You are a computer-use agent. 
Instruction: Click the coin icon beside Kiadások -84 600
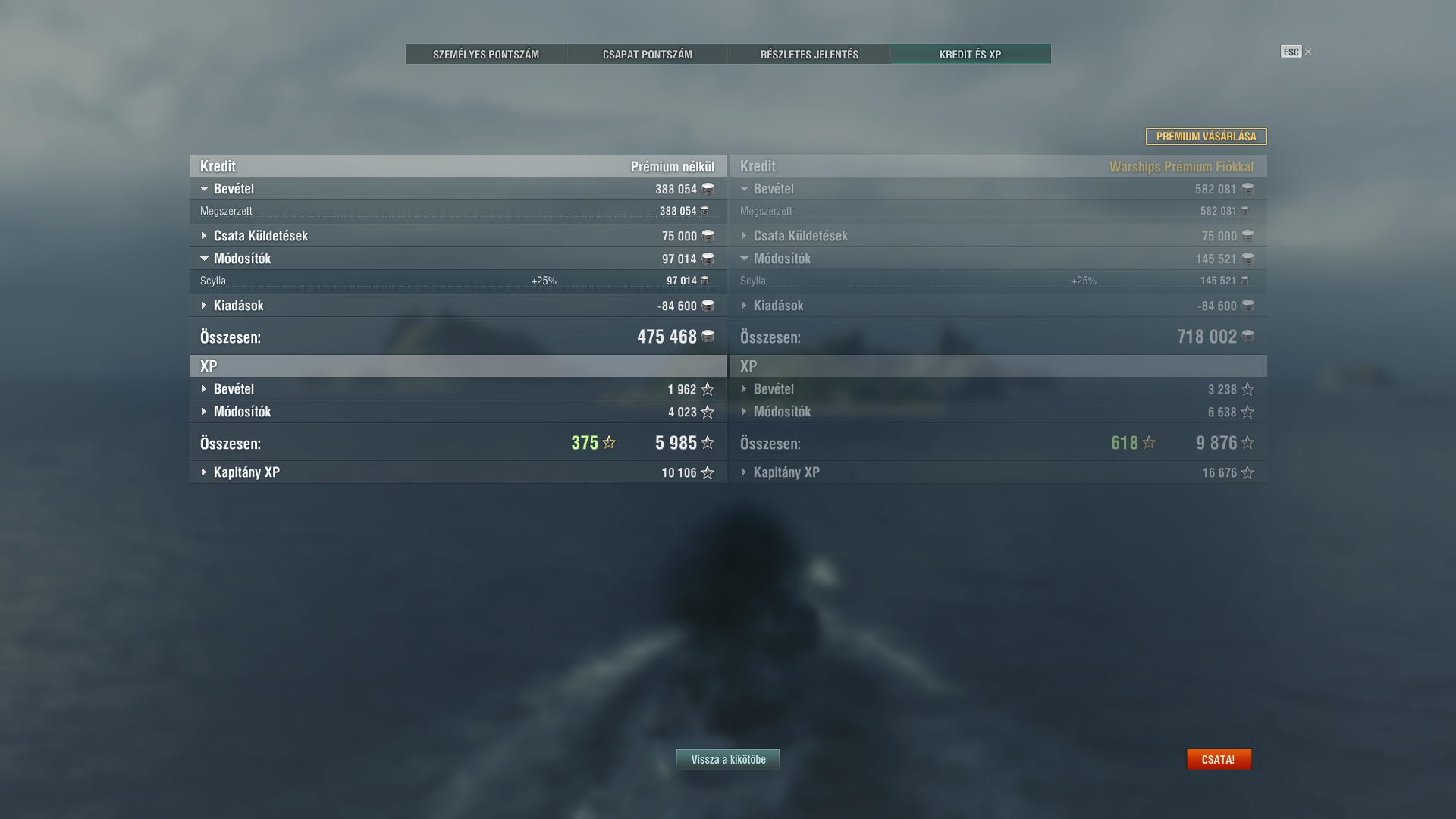pyautogui.click(x=708, y=306)
